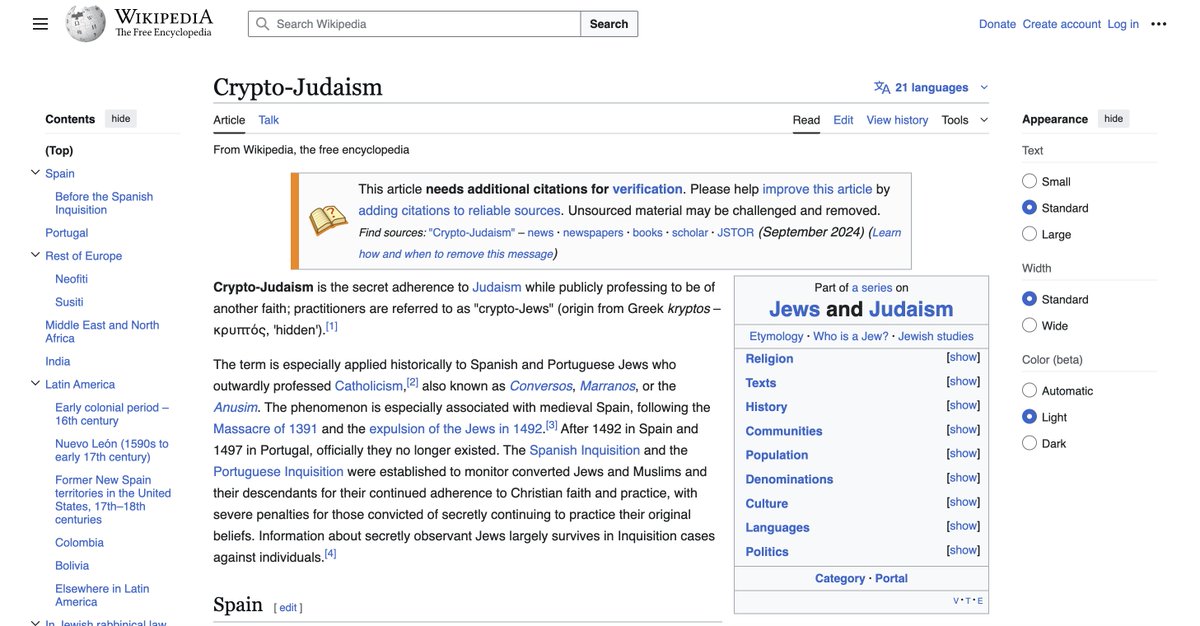
Task: Open Middle East and North Africa in contents
Action: point(102,332)
